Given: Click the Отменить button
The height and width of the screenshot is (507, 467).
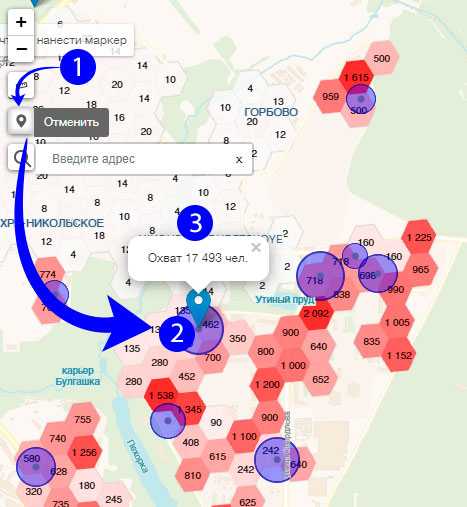Looking at the screenshot, I should click(71, 122).
